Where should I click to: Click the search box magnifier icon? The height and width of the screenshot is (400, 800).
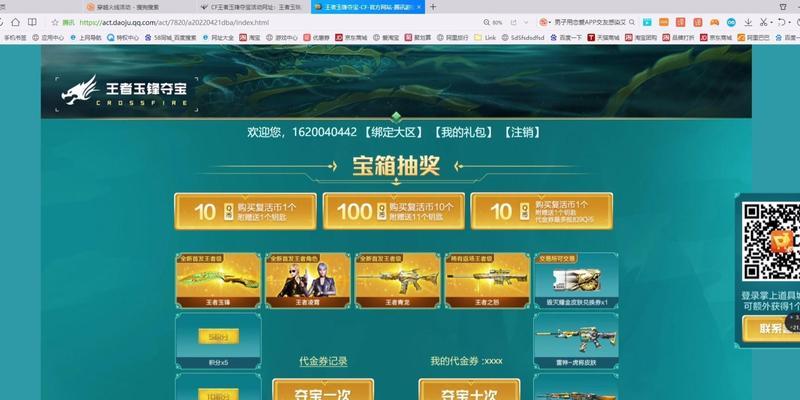[x=632, y=22]
